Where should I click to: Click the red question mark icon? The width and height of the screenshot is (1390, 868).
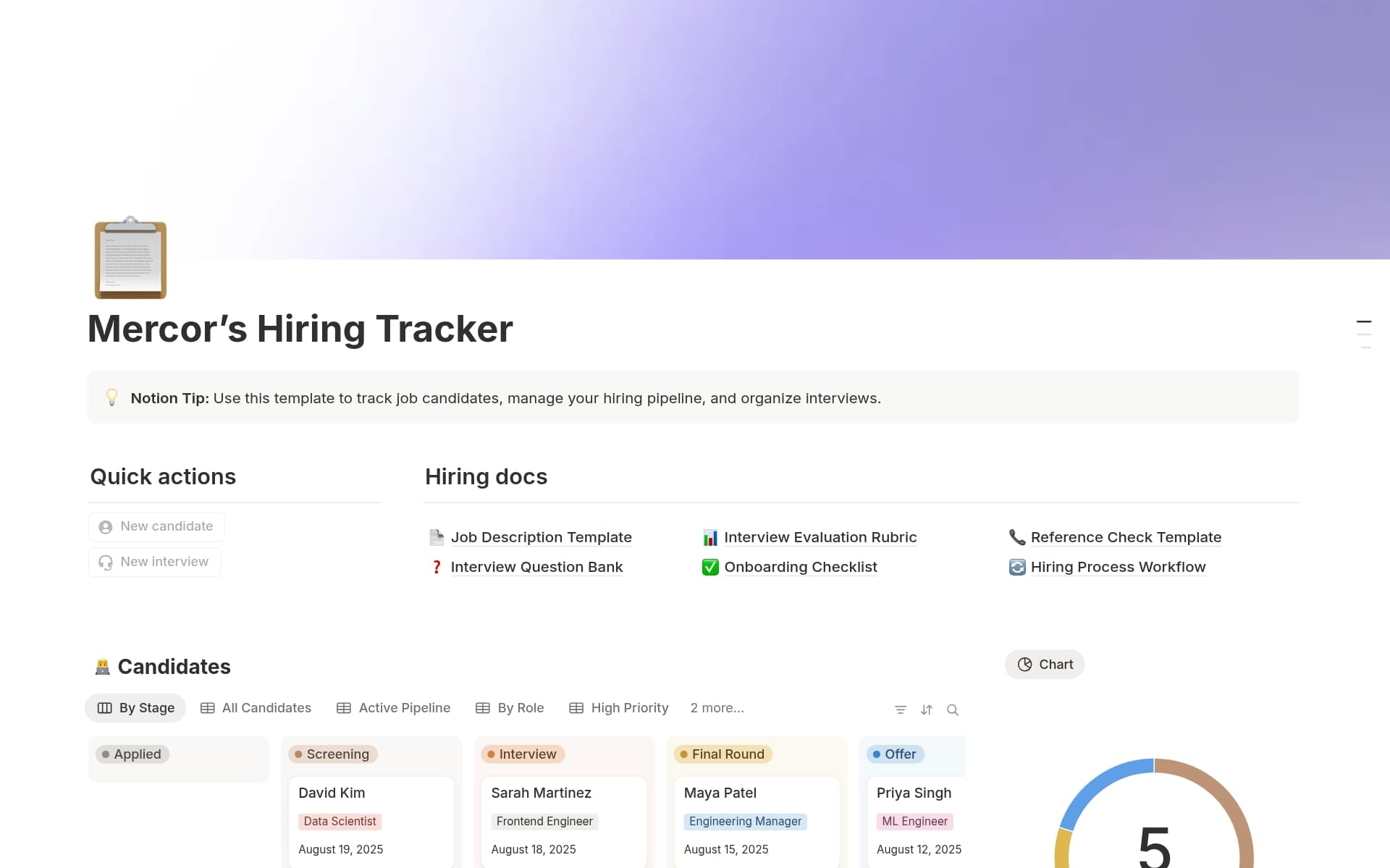437,567
